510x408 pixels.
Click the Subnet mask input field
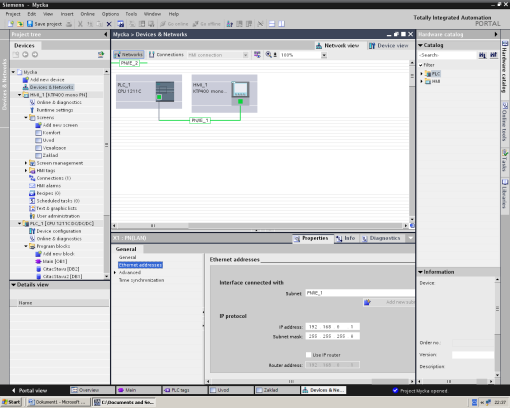tap(333, 336)
